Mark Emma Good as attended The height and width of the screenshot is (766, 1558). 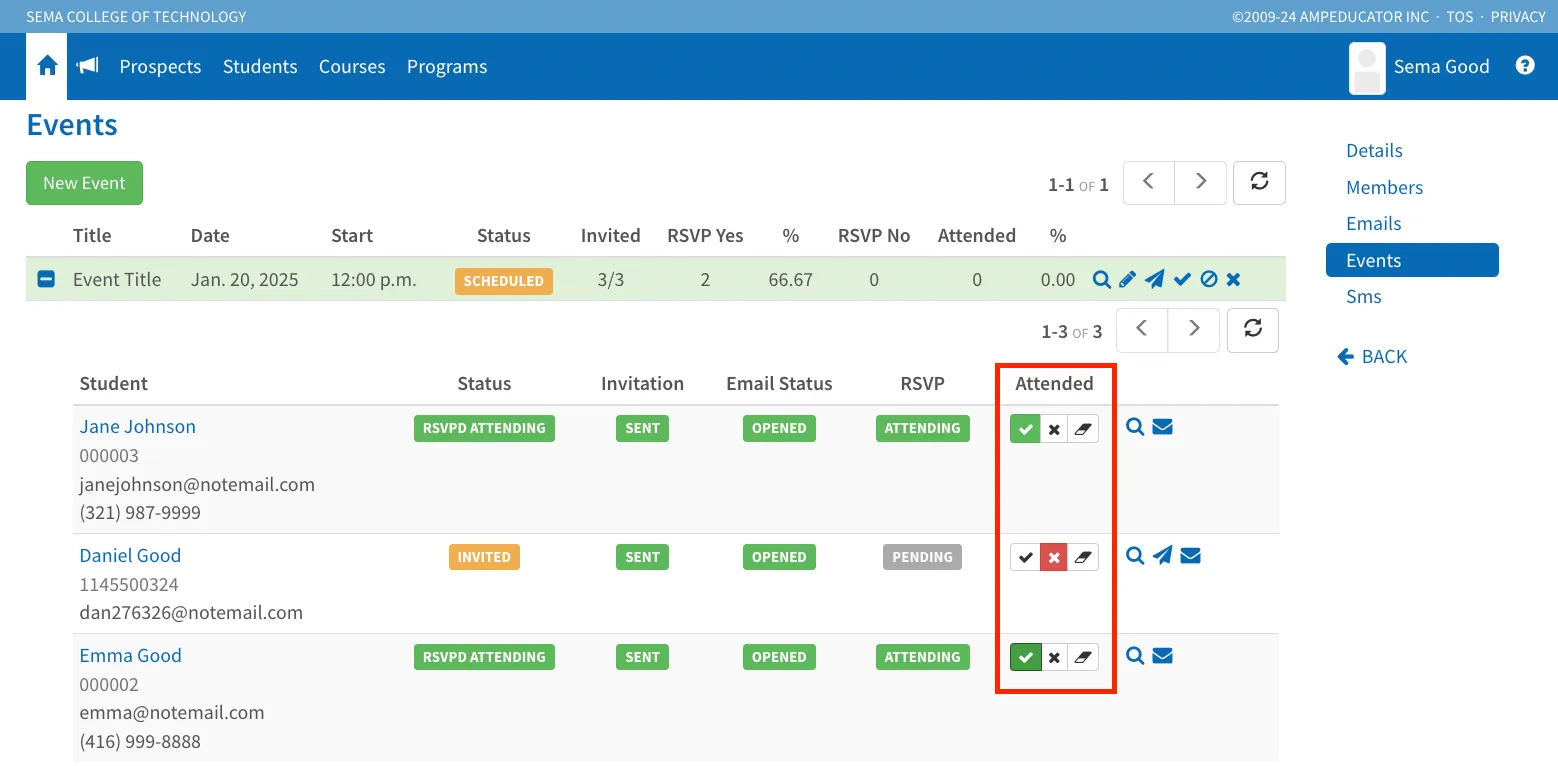coord(1025,657)
